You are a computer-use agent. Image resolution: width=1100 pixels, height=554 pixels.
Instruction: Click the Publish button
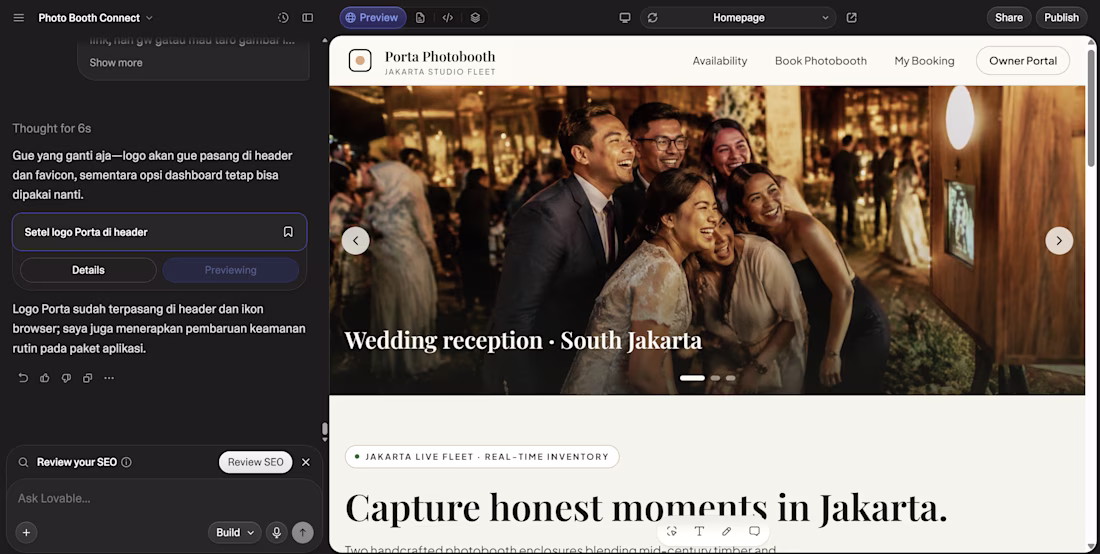1061,18
